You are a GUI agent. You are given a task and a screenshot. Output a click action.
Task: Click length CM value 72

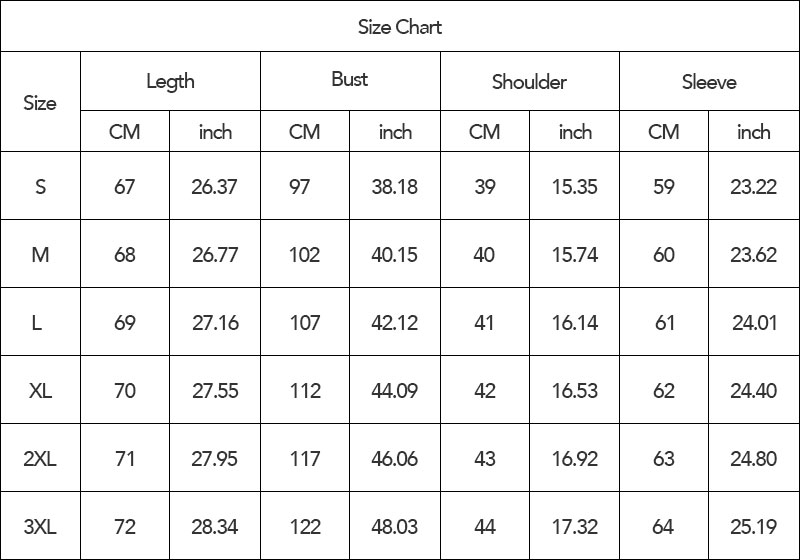[x=125, y=526]
